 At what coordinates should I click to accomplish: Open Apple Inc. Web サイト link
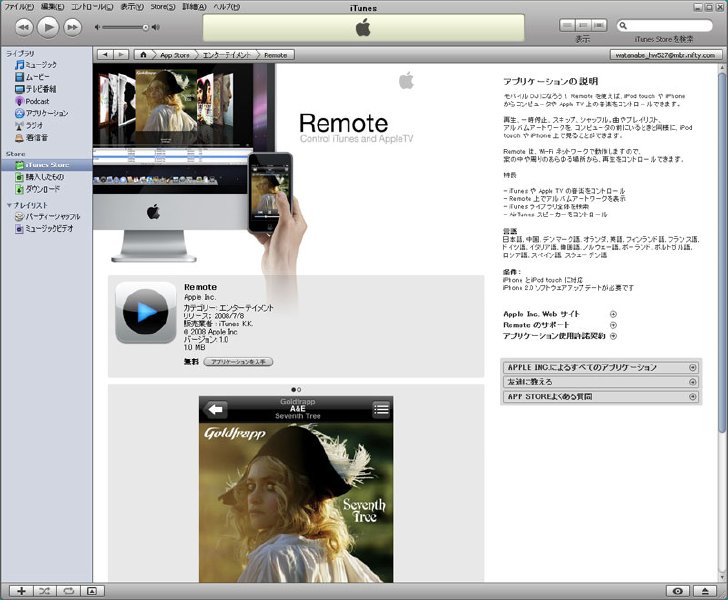(x=541, y=314)
